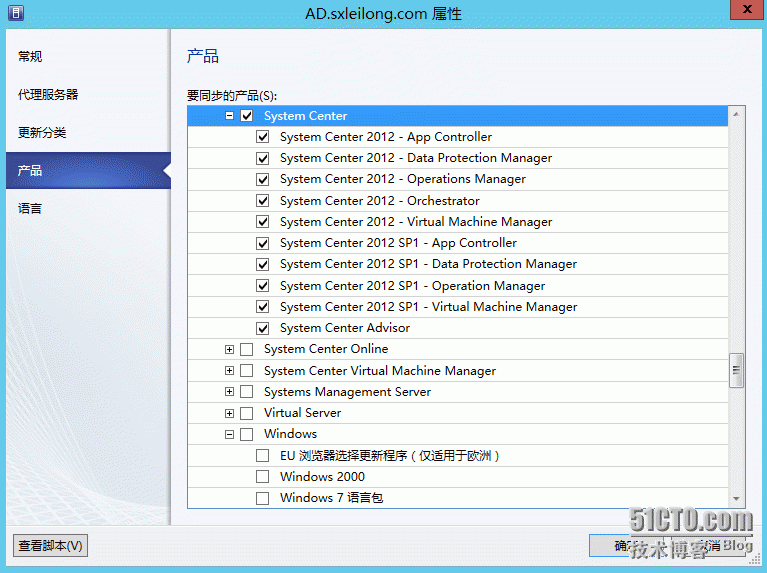Screen dimensions: 767x573
Task: Check the Windows 2000 checkbox
Action: [263, 477]
